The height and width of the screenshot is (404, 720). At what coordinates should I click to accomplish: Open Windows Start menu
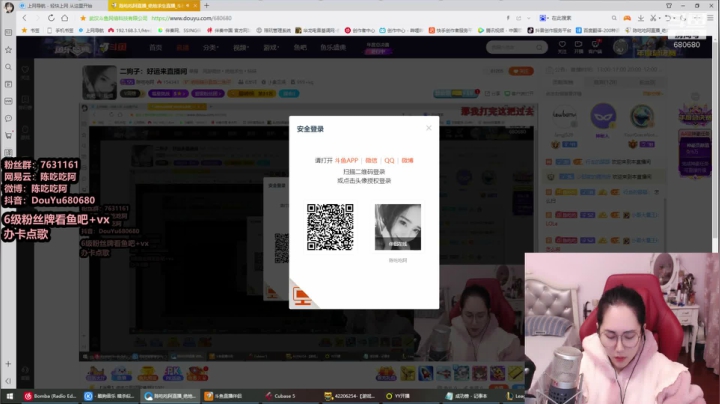click(10, 396)
